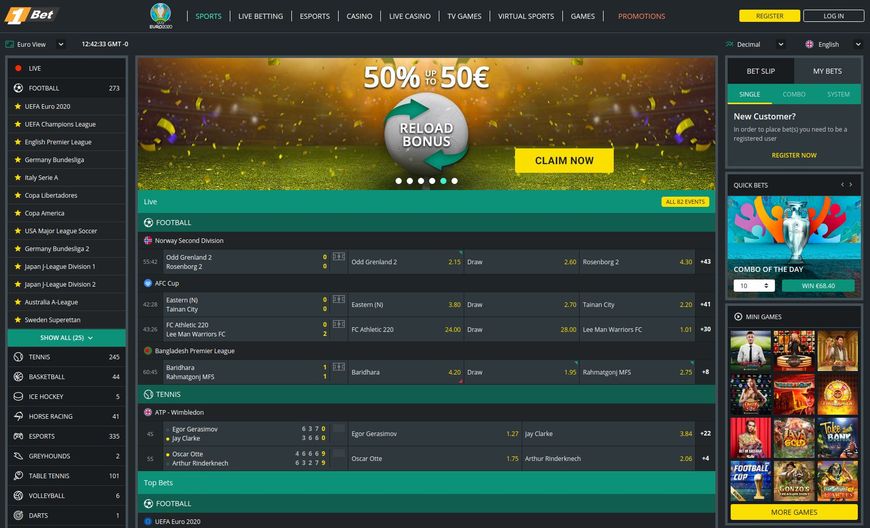This screenshot has height=528, width=870.
Task: Open the Virtual Sports menu
Action: click(x=526, y=16)
